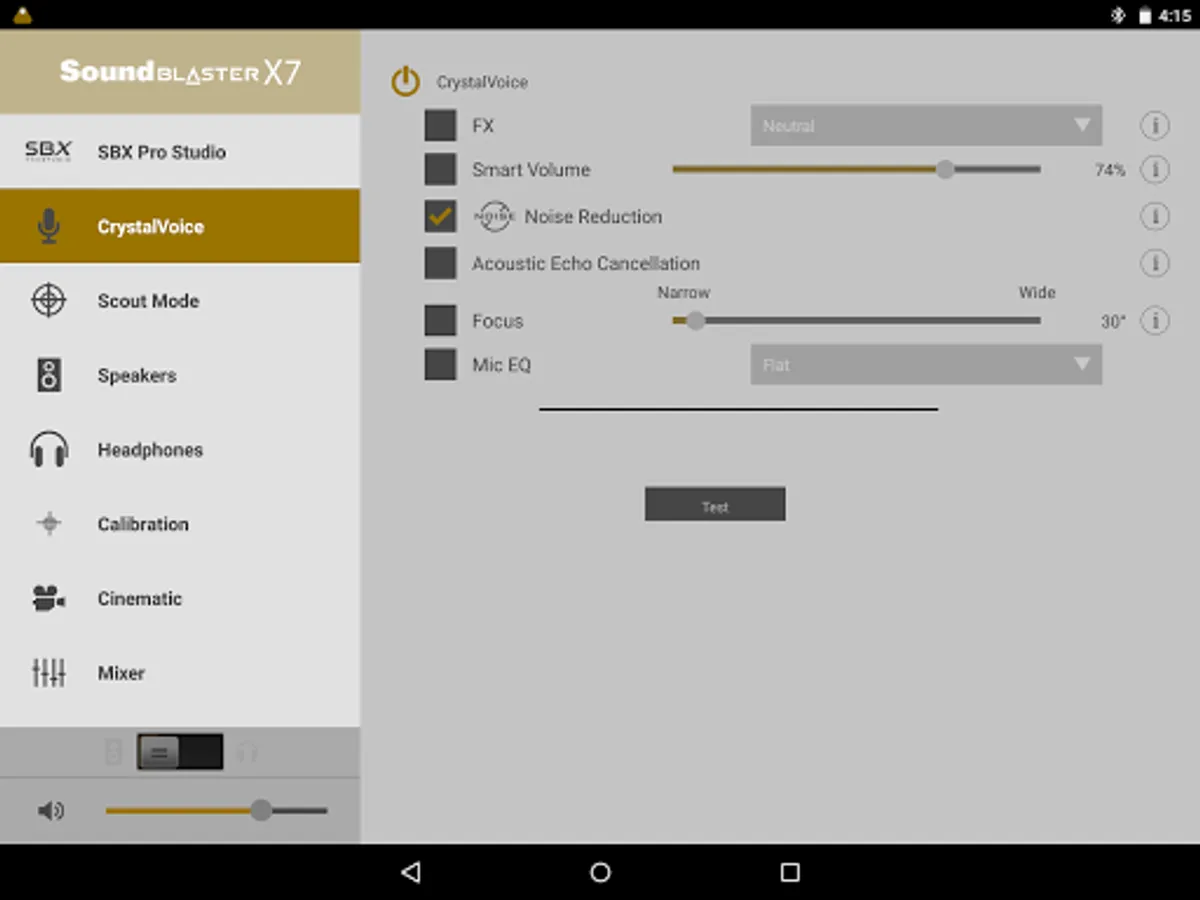Enable the Focus checkbox
Image resolution: width=1200 pixels, height=900 pixels.
[x=440, y=321]
